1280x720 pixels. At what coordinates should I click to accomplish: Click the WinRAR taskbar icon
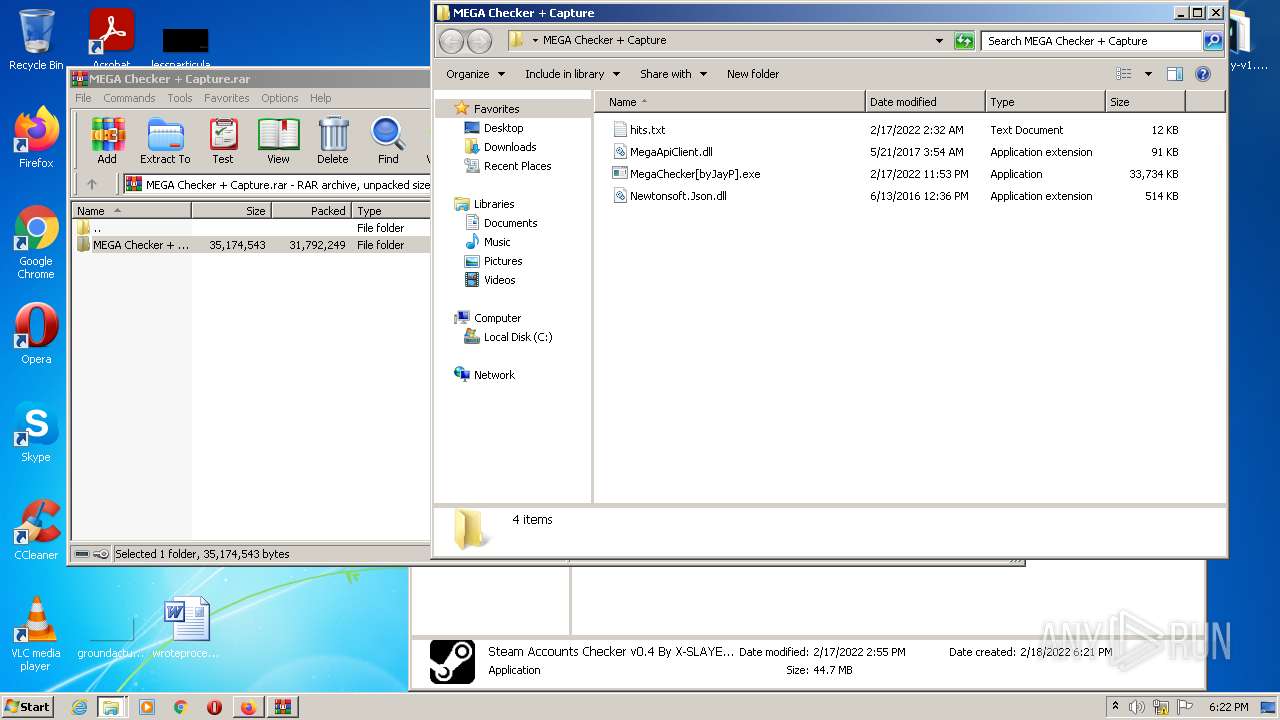pos(282,707)
